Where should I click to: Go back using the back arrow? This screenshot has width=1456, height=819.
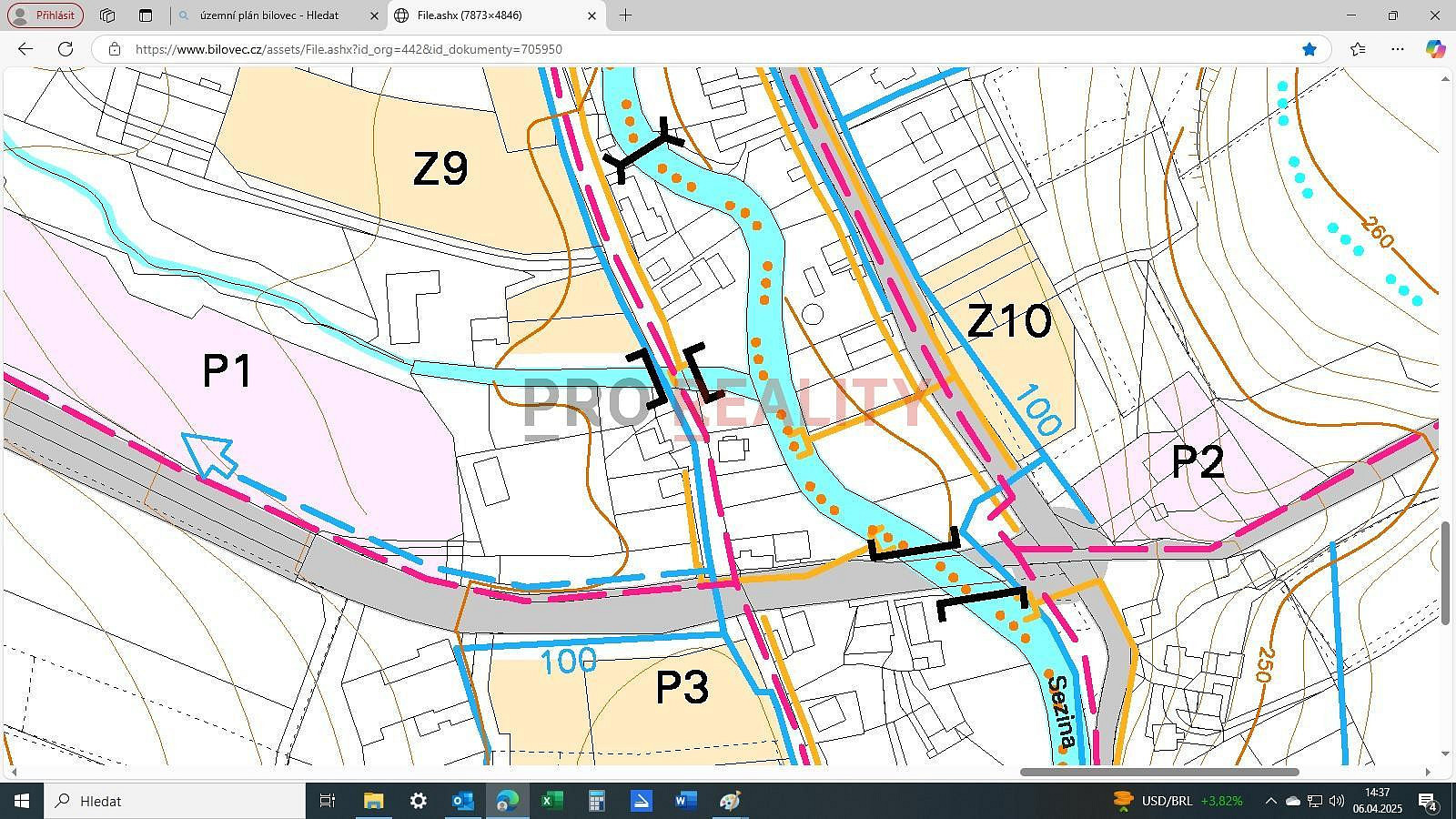tap(25, 49)
